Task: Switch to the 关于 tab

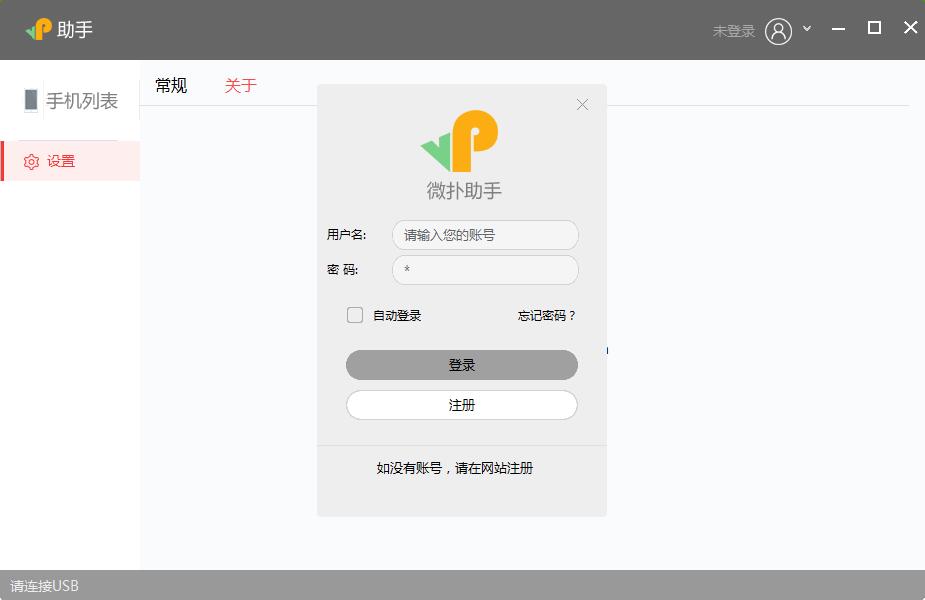Action: point(240,86)
